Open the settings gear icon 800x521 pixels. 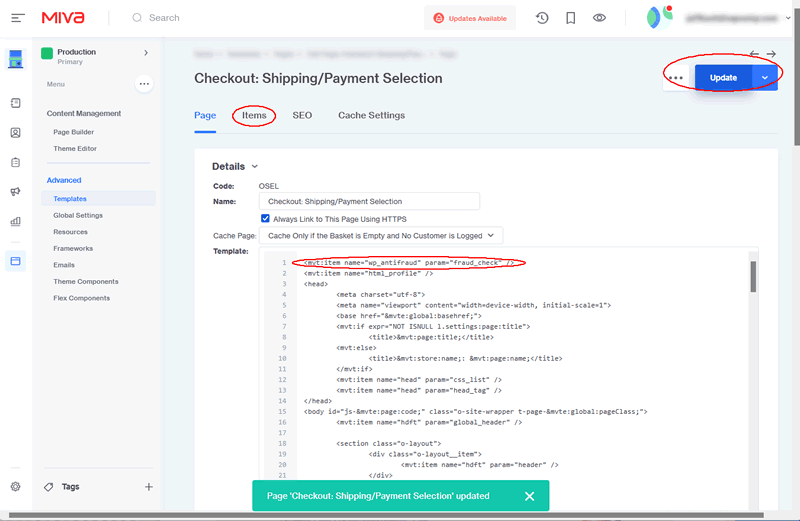[15, 487]
